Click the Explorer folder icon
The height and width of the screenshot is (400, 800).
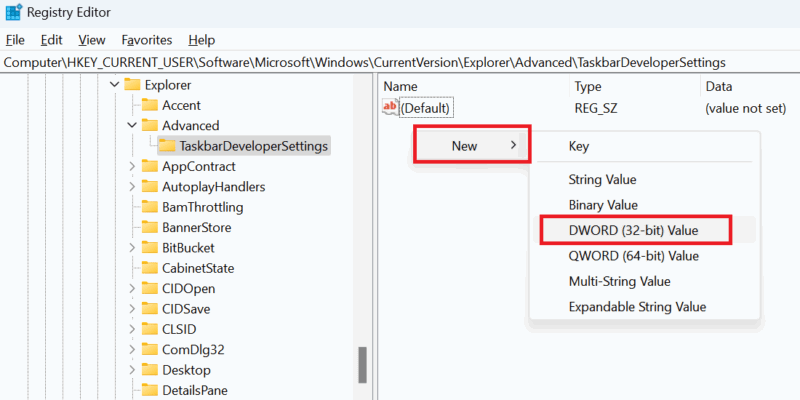point(132,85)
